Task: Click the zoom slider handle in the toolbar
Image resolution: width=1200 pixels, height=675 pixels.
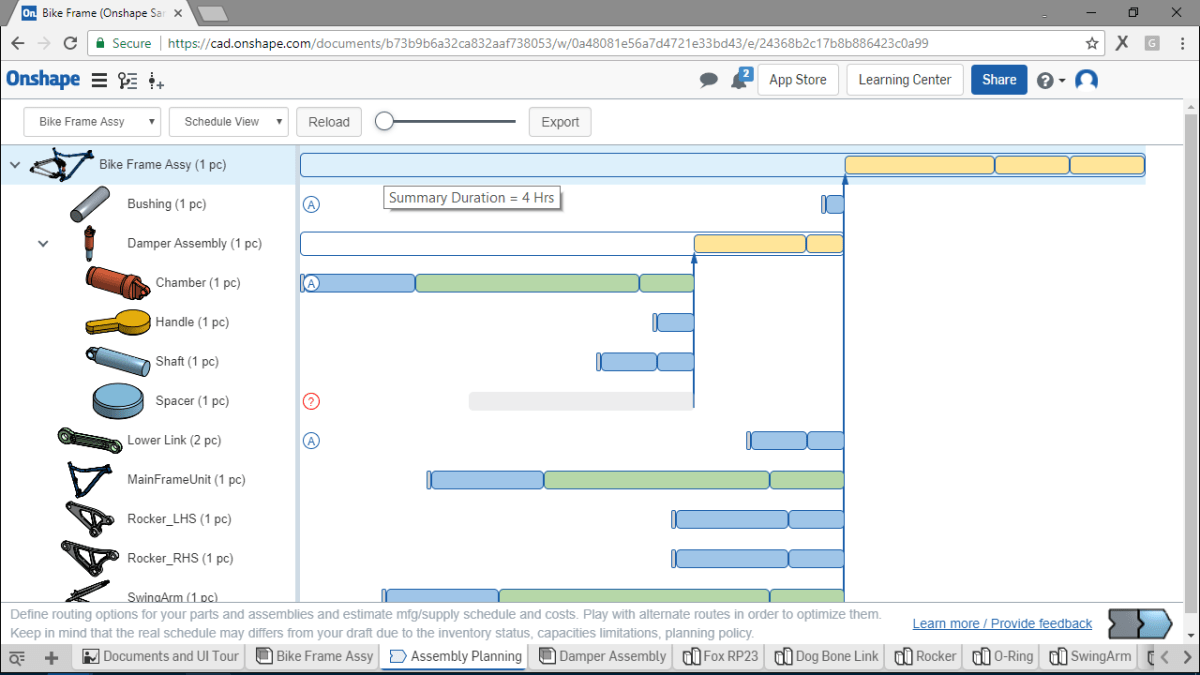Action: [384, 119]
